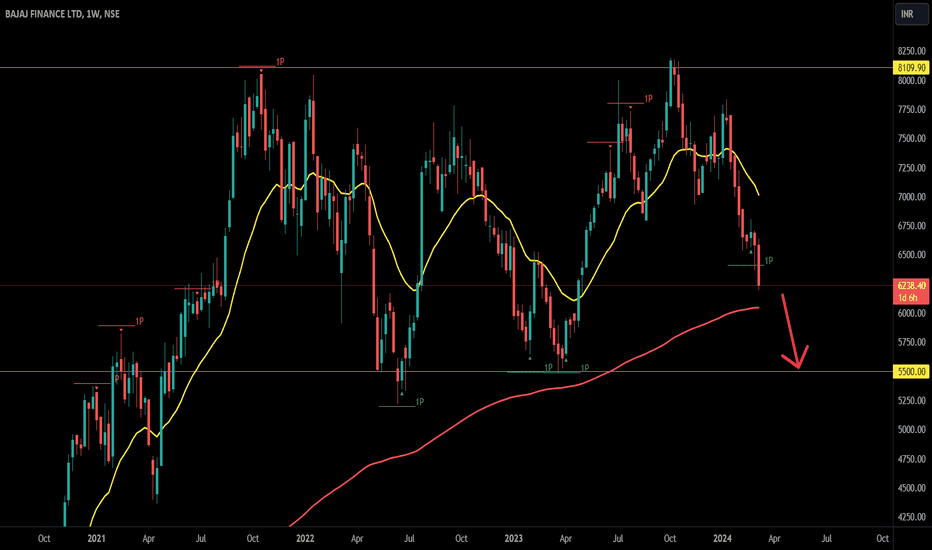Click the 2023 year label on time axis
Viewport: 932px width, 550px height.
(514, 539)
